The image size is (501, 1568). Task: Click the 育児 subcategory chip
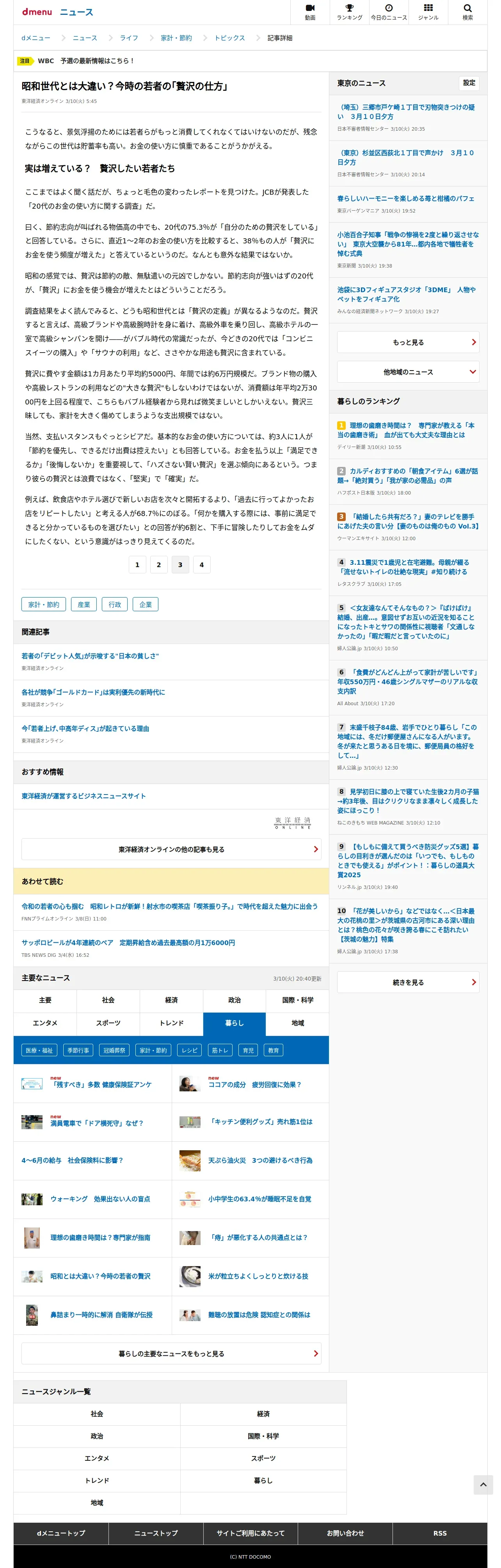tap(249, 1050)
